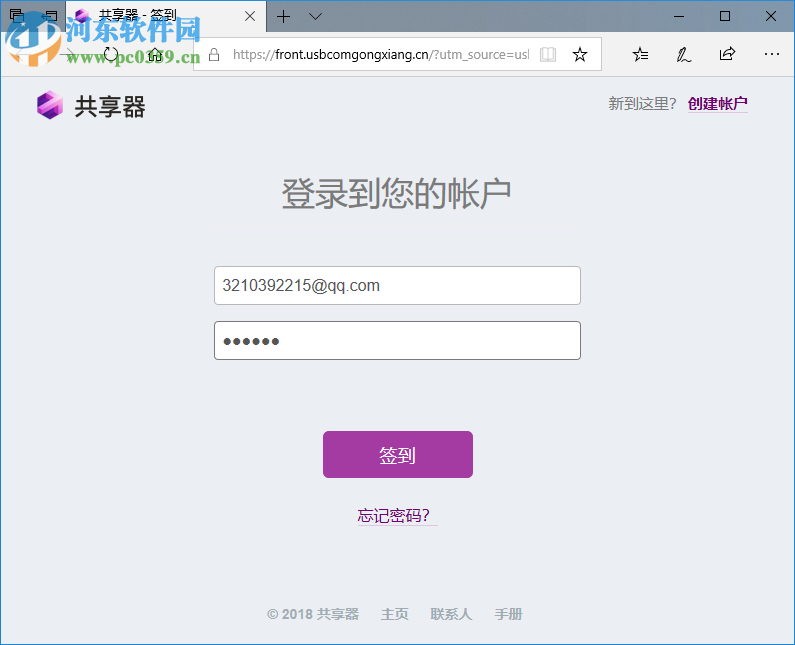Viewport: 795px width, 645px height.
Task: Open Settings and more menu
Action: click(x=772, y=54)
